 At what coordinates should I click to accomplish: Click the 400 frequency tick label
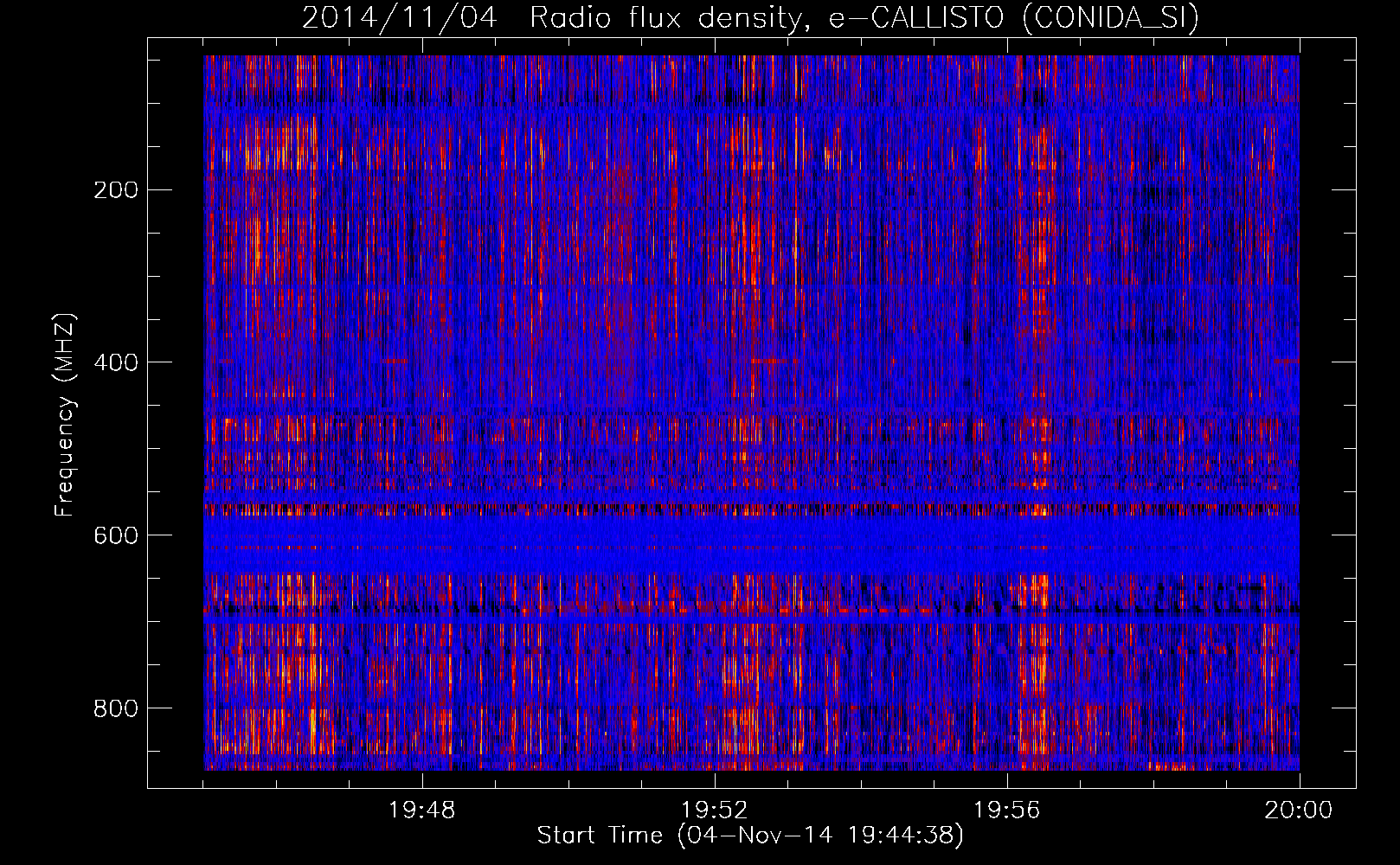tap(116, 362)
